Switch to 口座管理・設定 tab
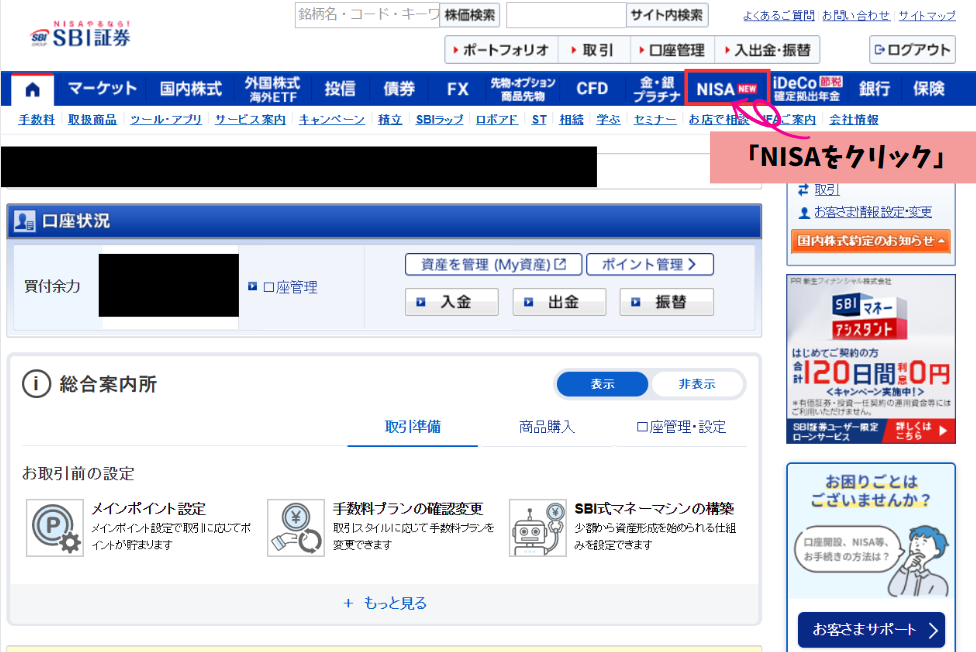Image resolution: width=976 pixels, height=652 pixels. [x=681, y=427]
